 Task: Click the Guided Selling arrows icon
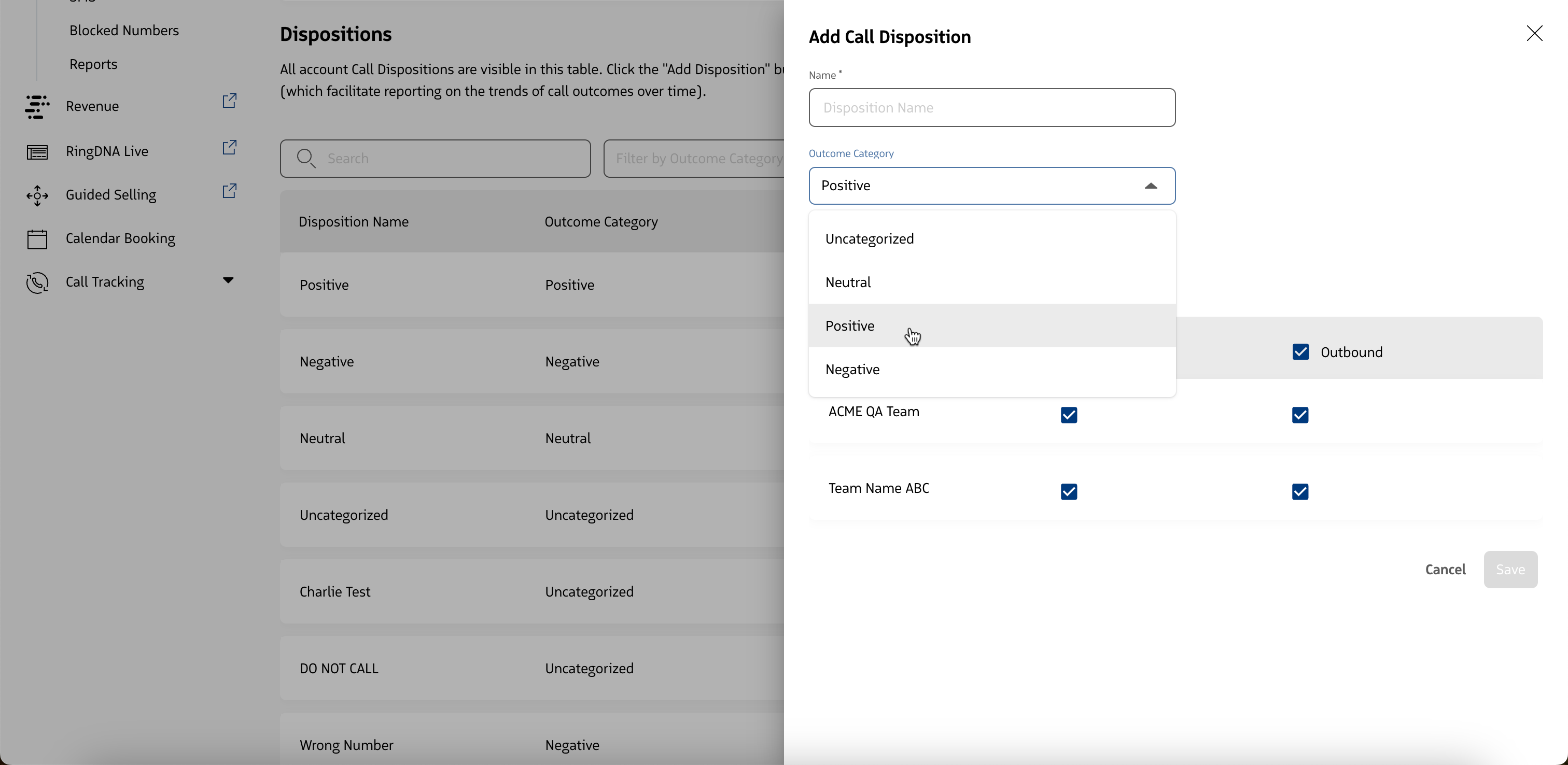pos(37,195)
